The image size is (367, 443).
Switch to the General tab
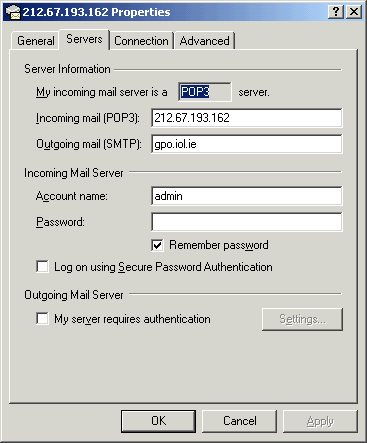click(35, 41)
